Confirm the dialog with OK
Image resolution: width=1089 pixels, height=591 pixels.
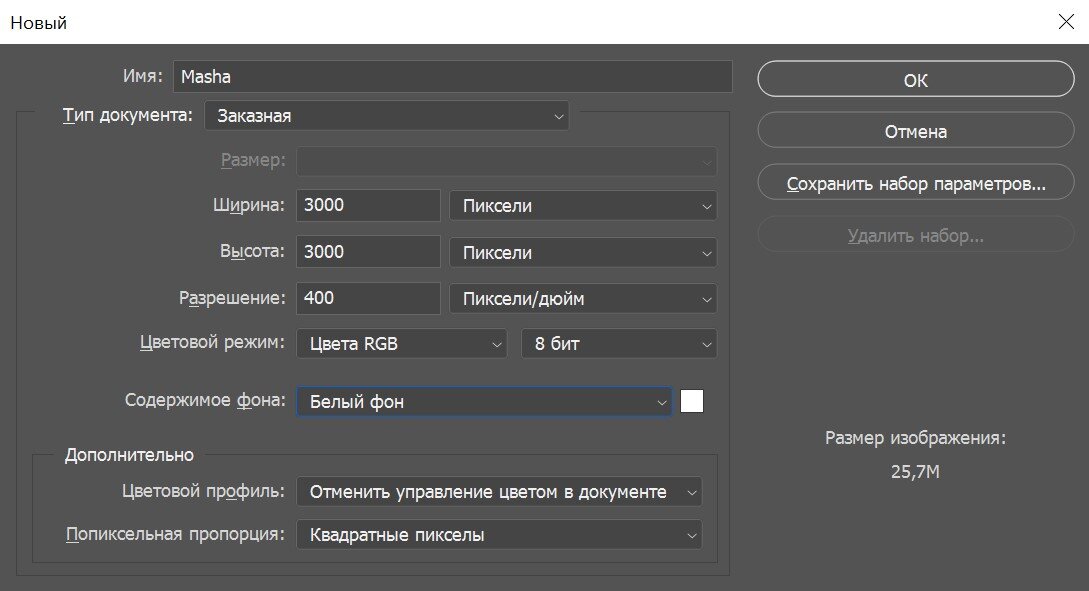(x=915, y=79)
